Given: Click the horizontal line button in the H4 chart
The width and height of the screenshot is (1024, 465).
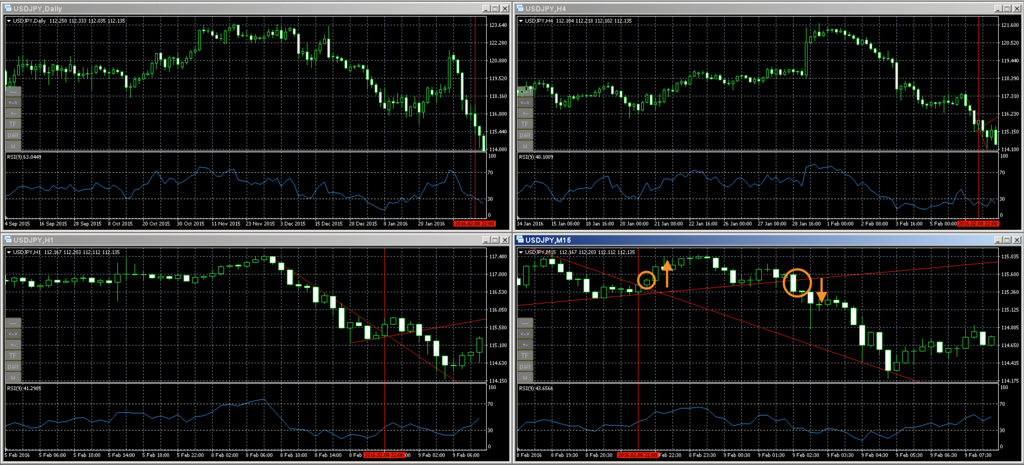Looking at the screenshot, I should click(525, 91).
